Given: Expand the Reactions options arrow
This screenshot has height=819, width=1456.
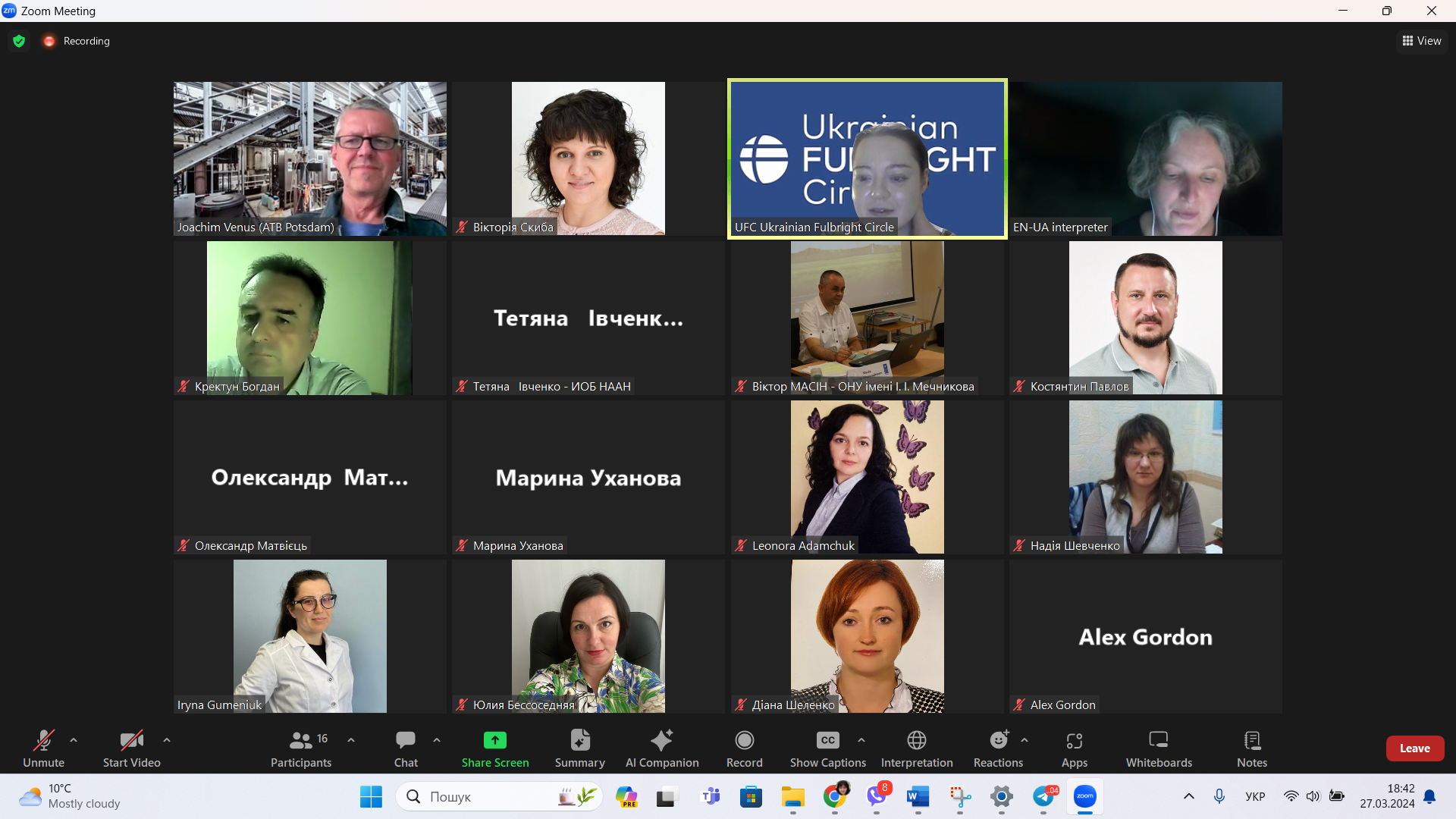Looking at the screenshot, I should click(1025, 740).
